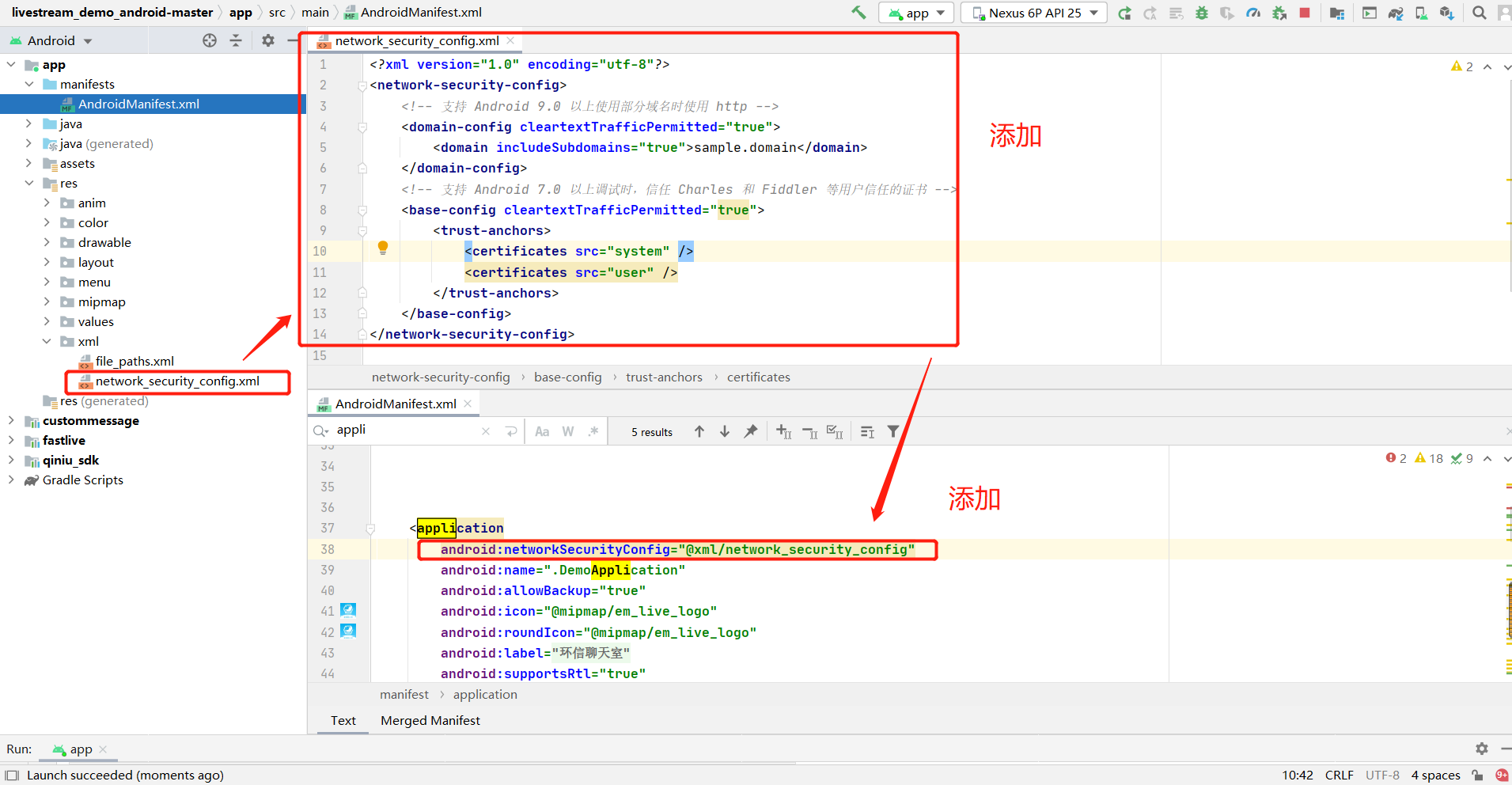
Task: Expand the java folder
Action: pos(29,123)
